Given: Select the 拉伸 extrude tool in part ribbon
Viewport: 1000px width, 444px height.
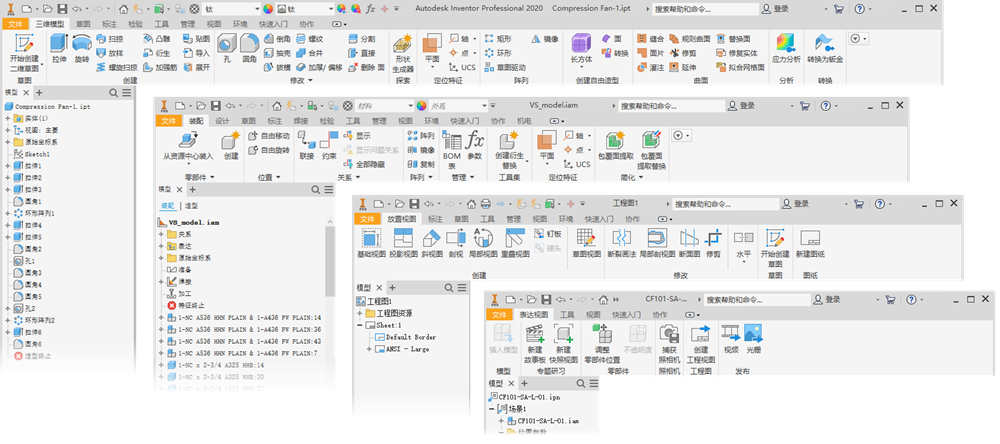Looking at the screenshot, I should 59,49.
